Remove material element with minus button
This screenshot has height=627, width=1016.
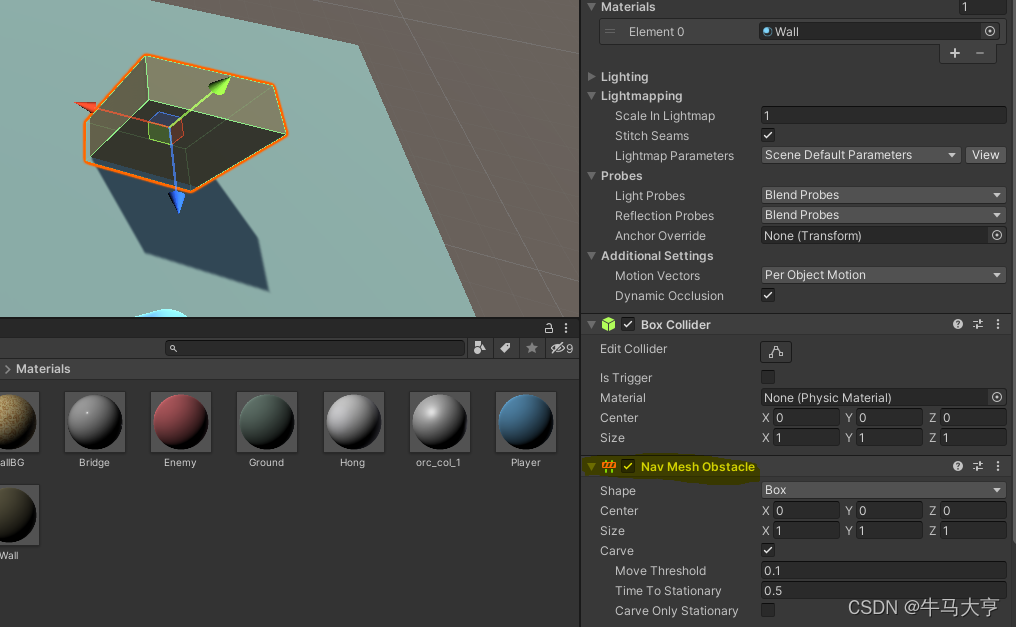pyautogui.click(x=980, y=53)
